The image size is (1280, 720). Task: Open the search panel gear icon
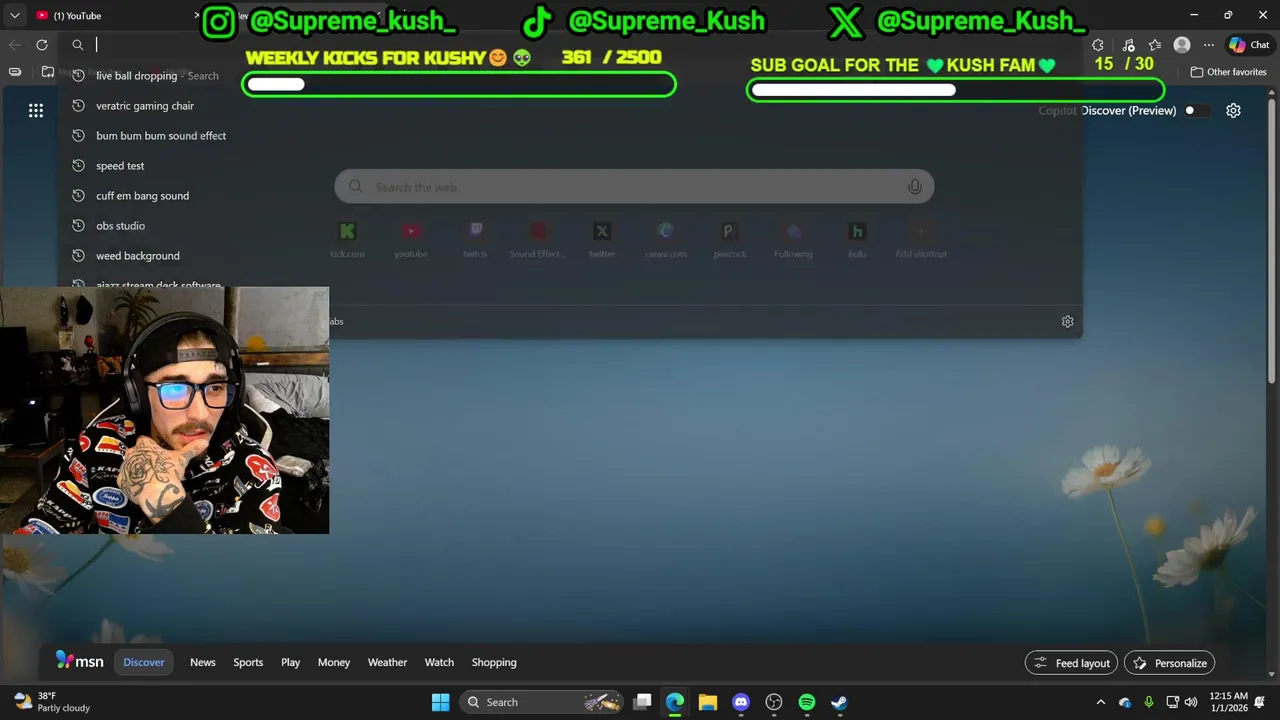point(1067,322)
